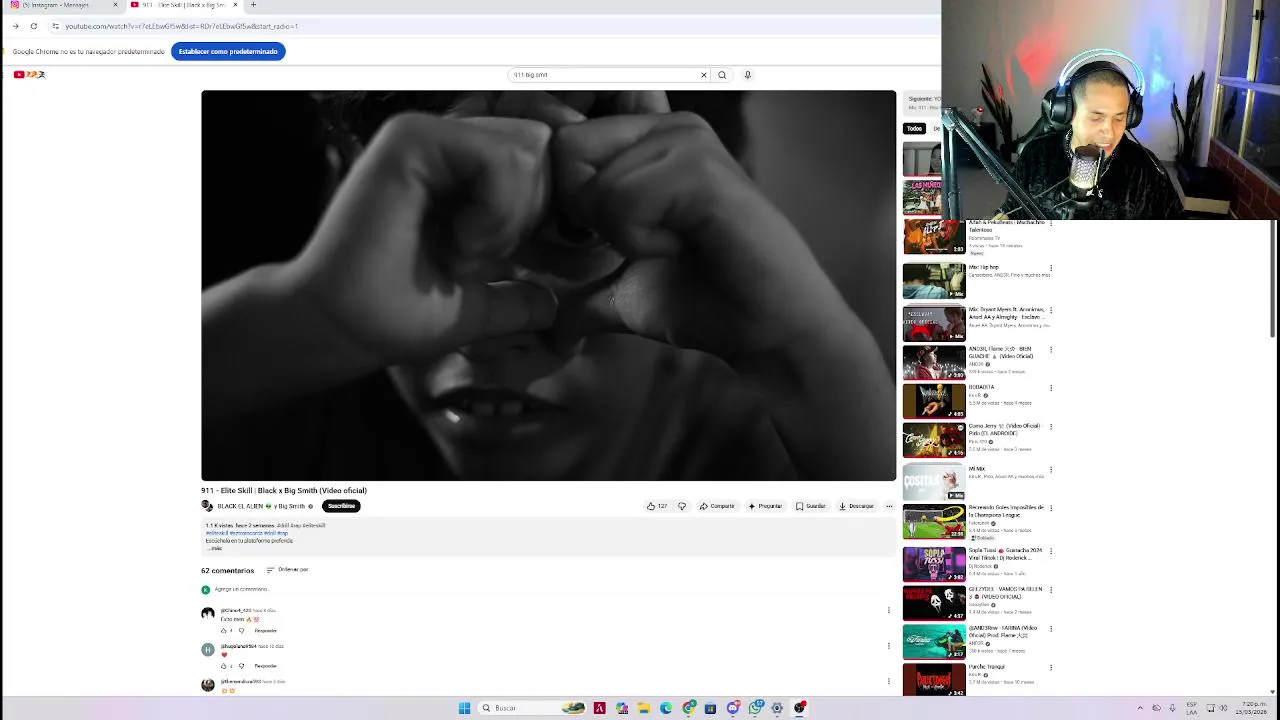Open options for Parche Tranqui video
Viewport: 1280px width, 720px height.
point(1051,668)
